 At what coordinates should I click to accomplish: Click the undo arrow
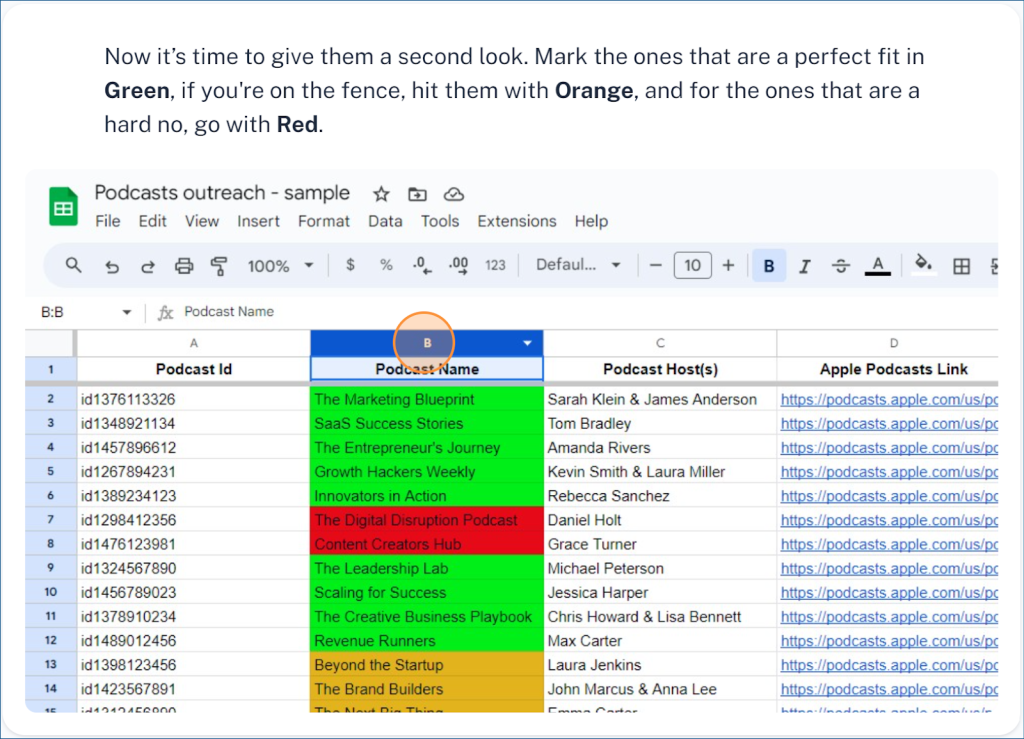tap(112, 266)
